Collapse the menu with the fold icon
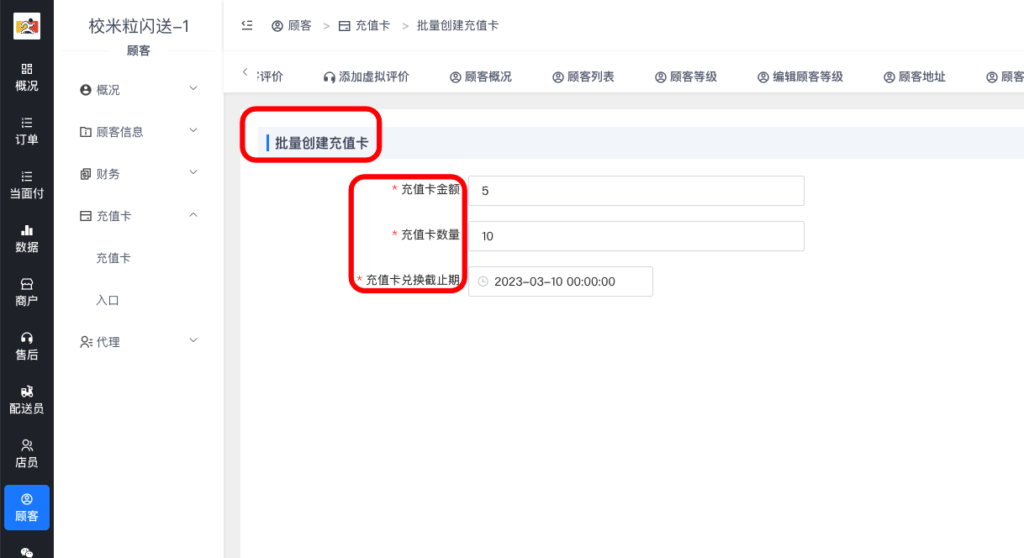 [x=247, y=25]
